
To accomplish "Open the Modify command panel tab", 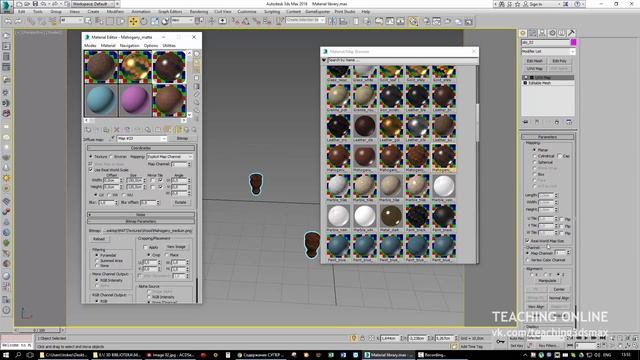I will (533, 33).
